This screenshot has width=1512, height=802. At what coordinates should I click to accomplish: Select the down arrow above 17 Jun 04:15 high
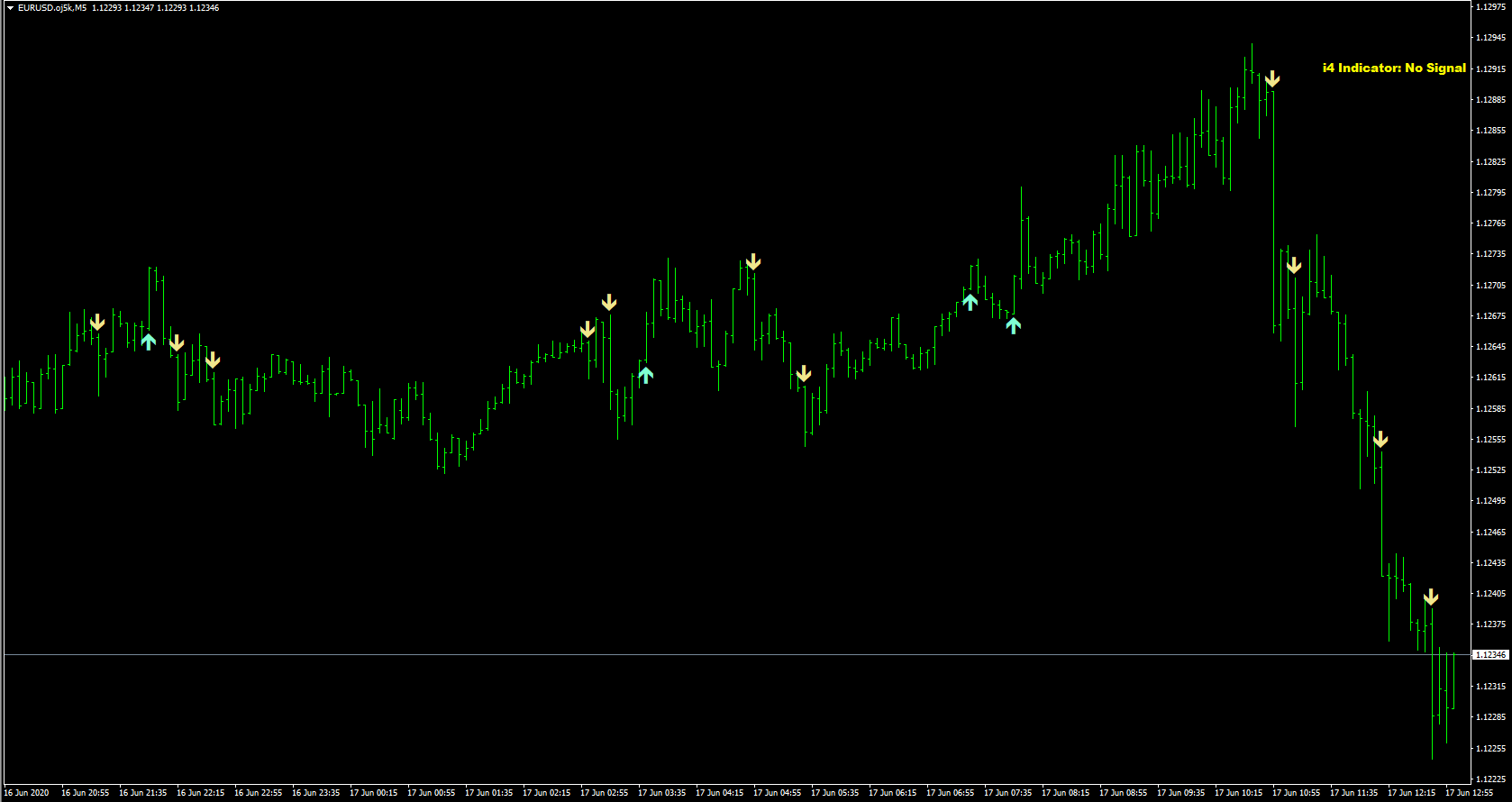click(753, 262)
